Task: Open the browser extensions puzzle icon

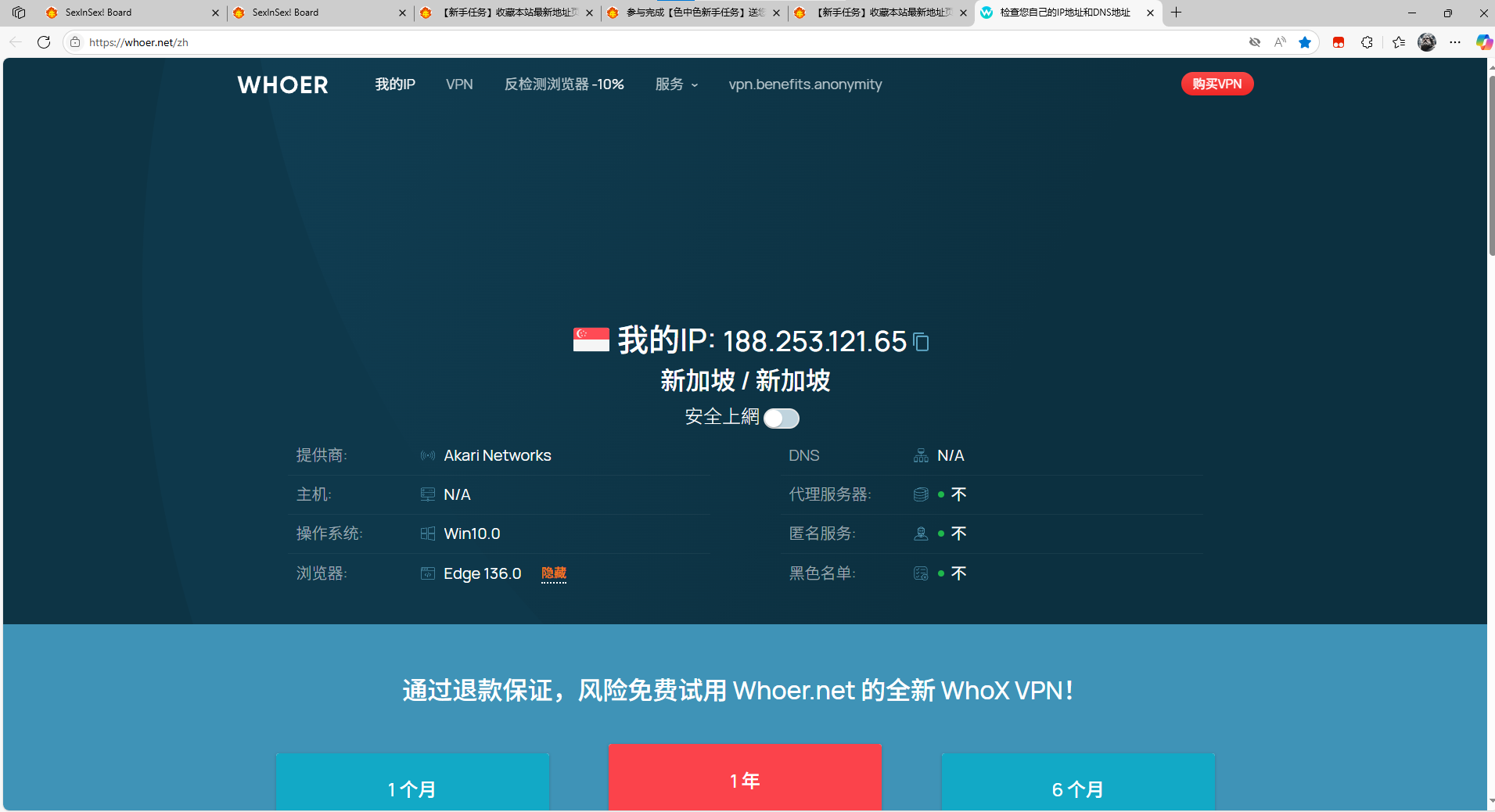Action: pyautogui.click(x=1367, y=42)
